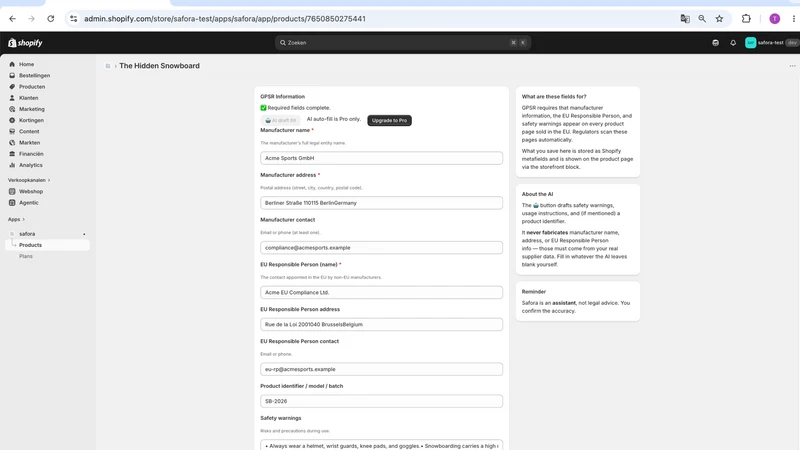
Task: Click the 'GPSR Information' heading
Action: [282, 96]
